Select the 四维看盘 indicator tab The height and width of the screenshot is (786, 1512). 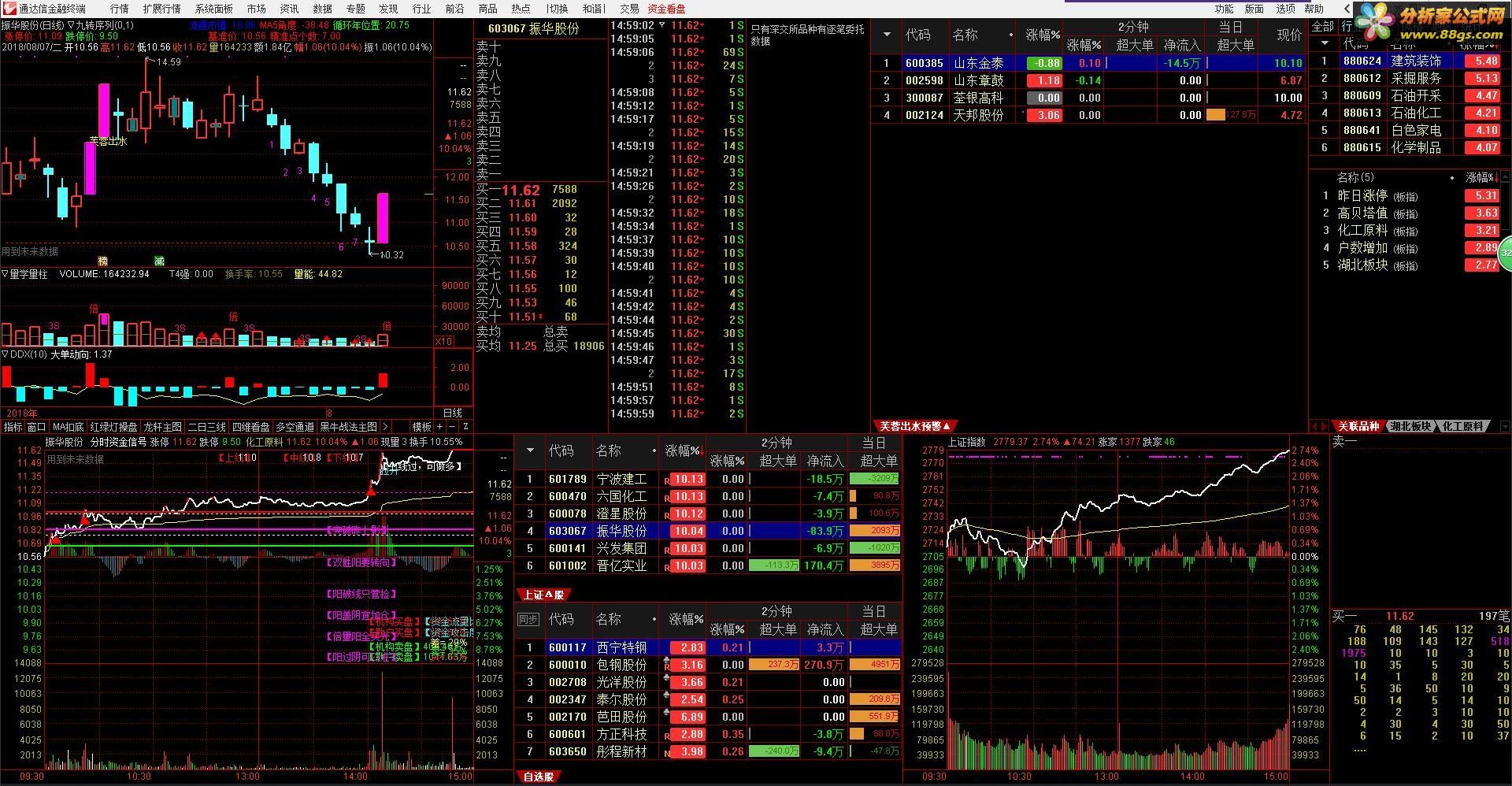coord(250,427)
